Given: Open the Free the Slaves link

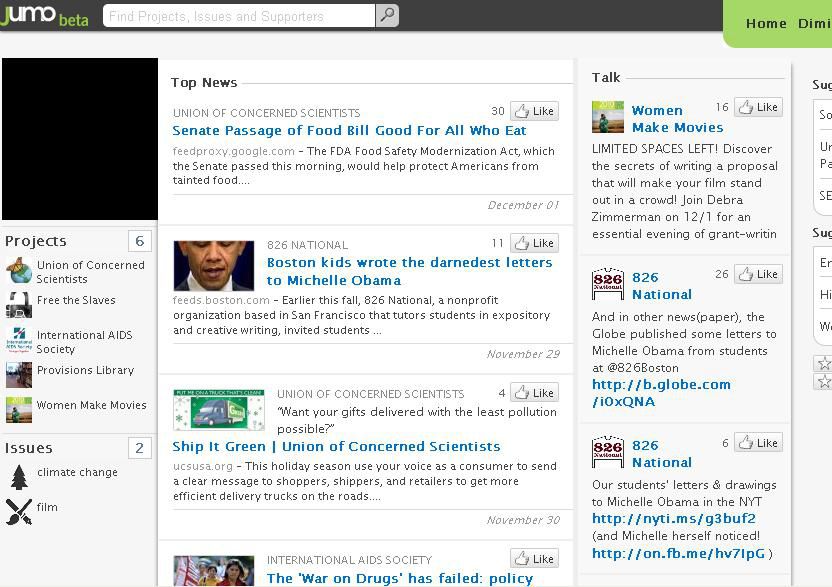Looking at the screenshot, I should click(x=76, y=300).
